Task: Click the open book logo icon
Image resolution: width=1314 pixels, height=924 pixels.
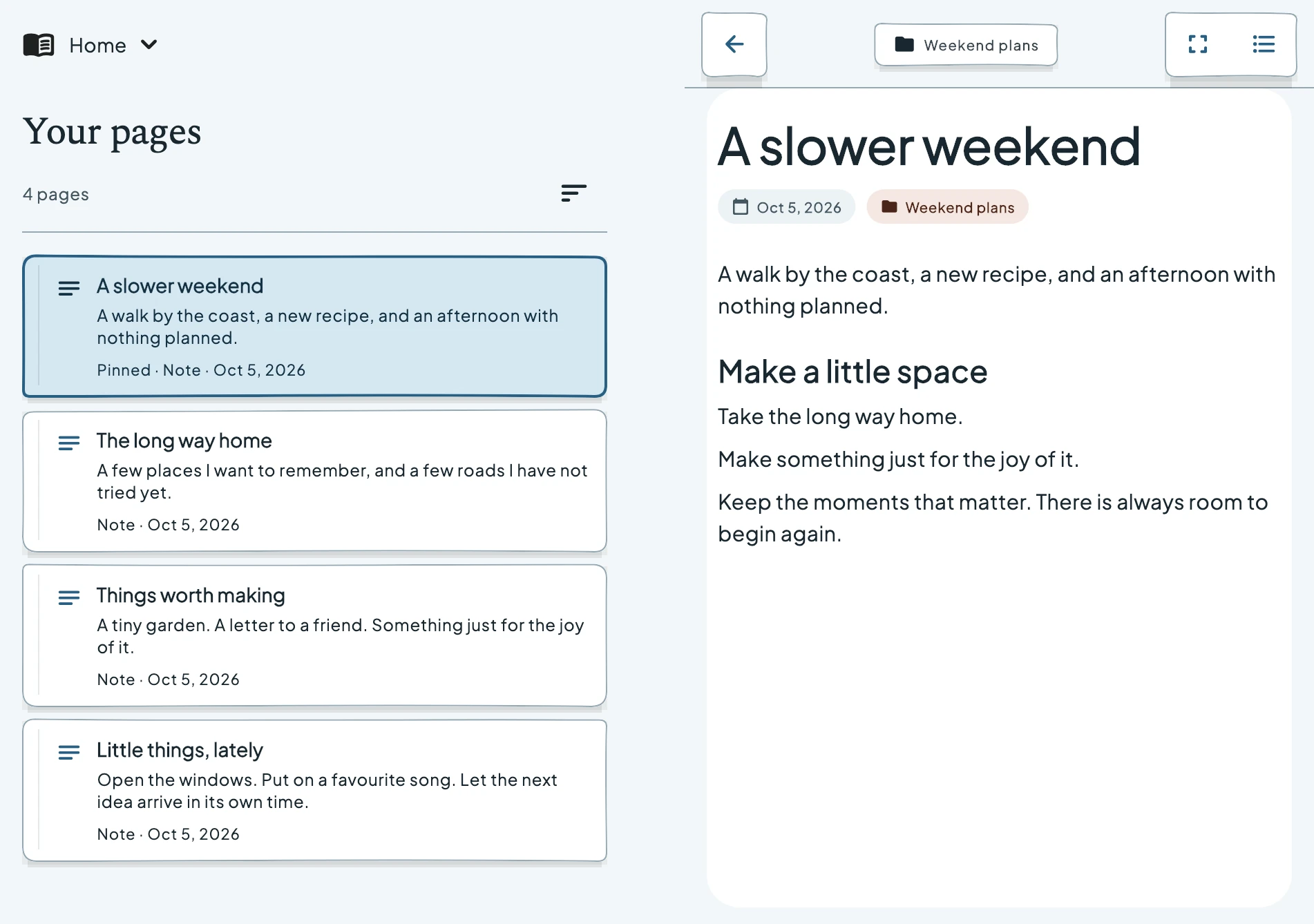Action: pyautogui.click(x=39, y=45)
